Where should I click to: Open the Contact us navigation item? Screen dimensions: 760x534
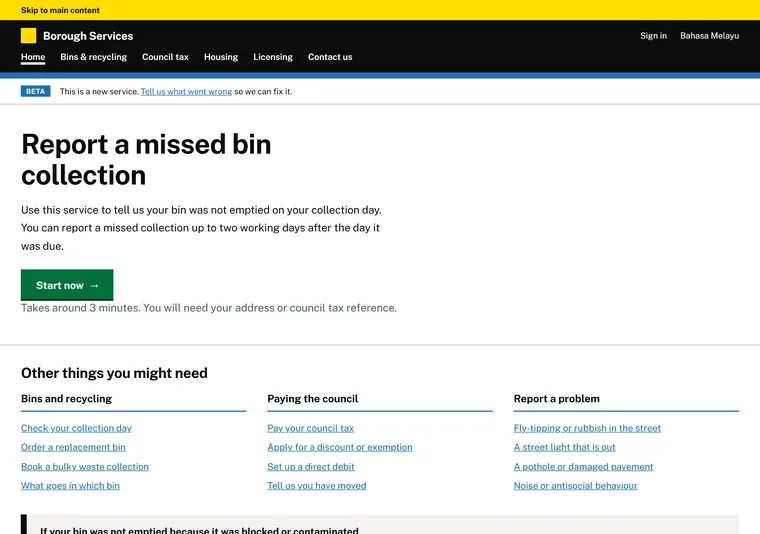pos(330,57)
